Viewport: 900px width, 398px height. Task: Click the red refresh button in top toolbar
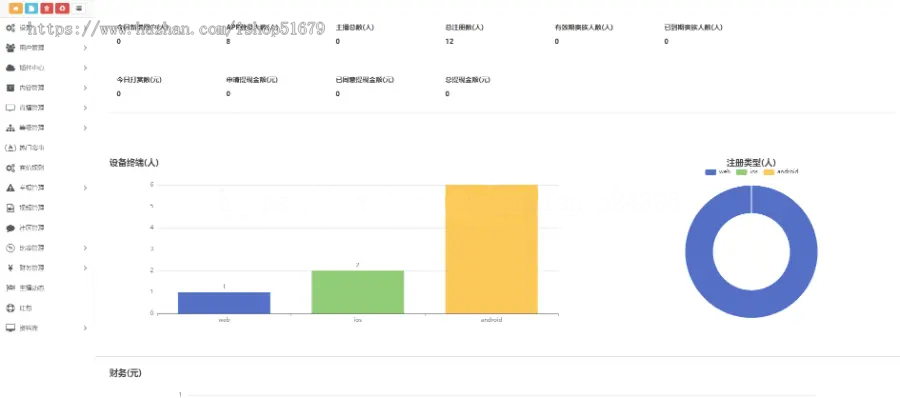pos(63,9)
